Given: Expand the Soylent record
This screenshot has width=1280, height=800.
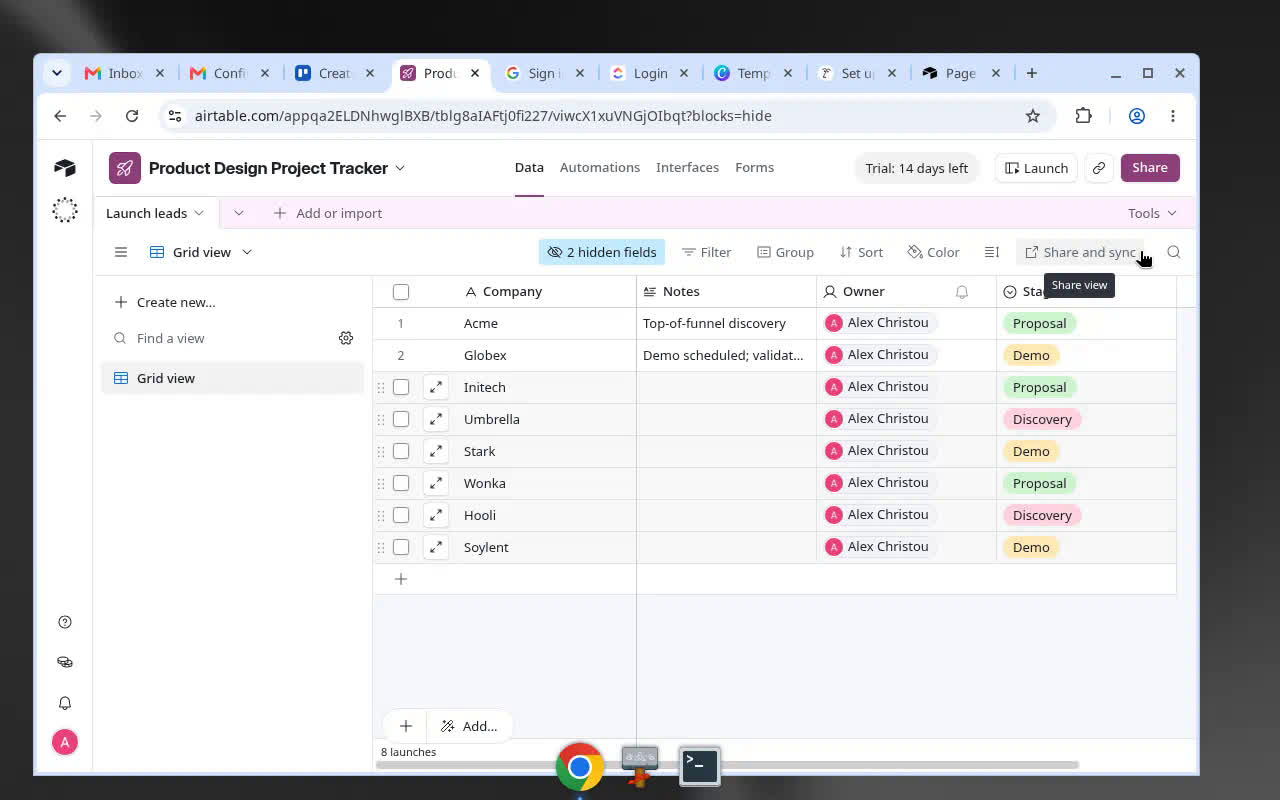Looking at the screenshot, I should click(x=436, y=547).
